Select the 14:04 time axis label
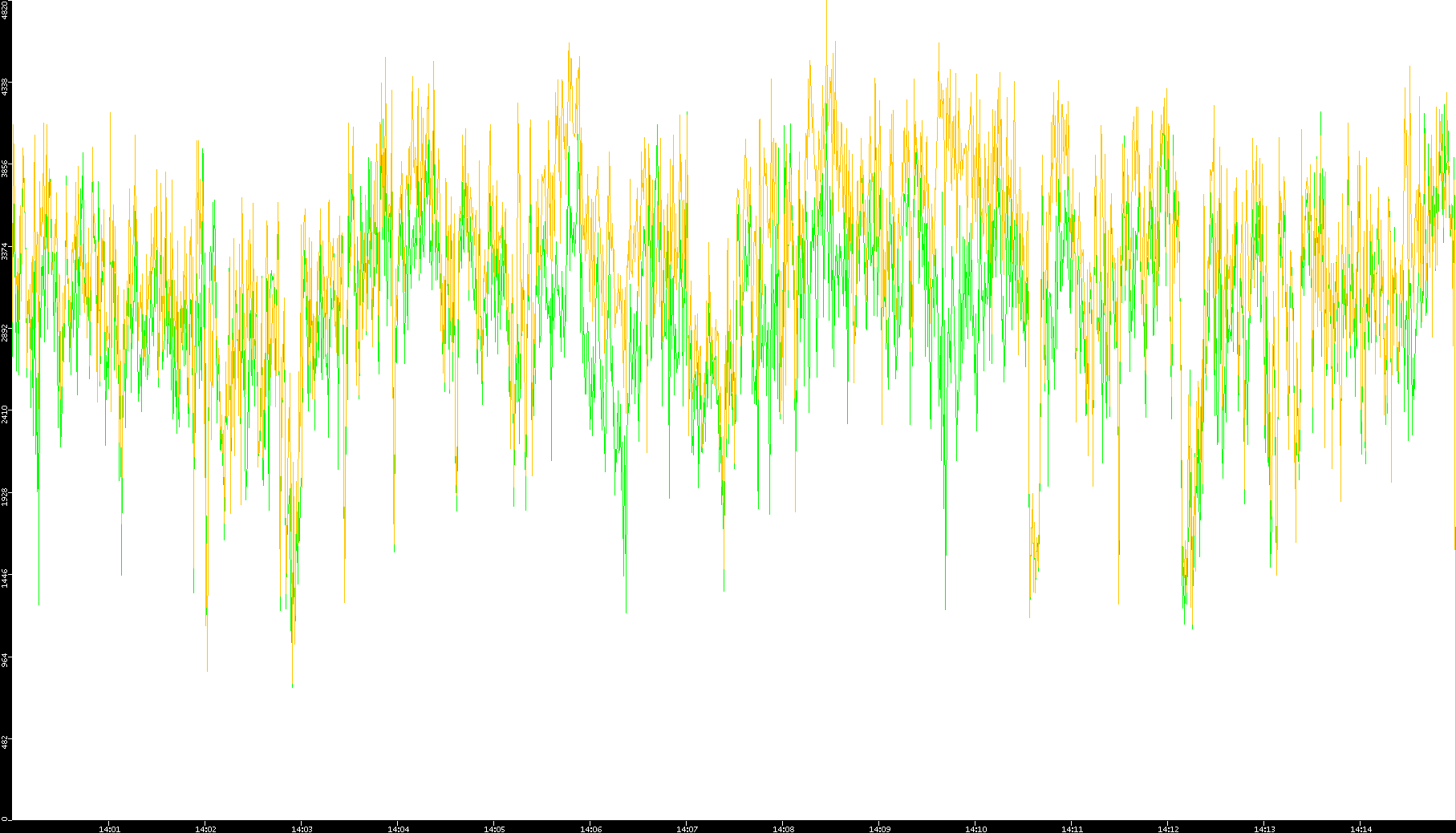 pos(398,829)
